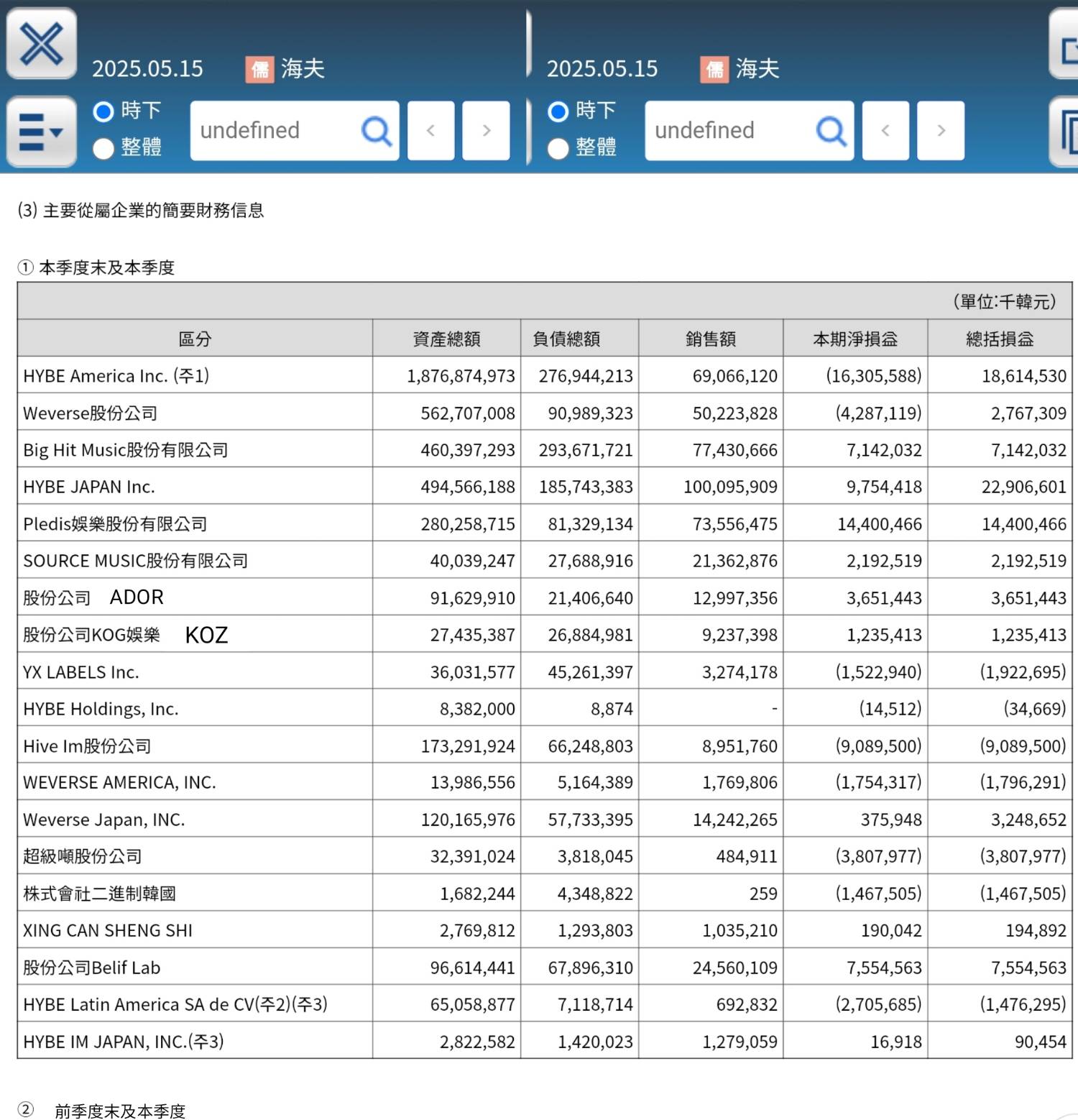Click Belif Lab sales value 24,560,109
This screenshot has height=1120, width=1078.
click(735, 968)
